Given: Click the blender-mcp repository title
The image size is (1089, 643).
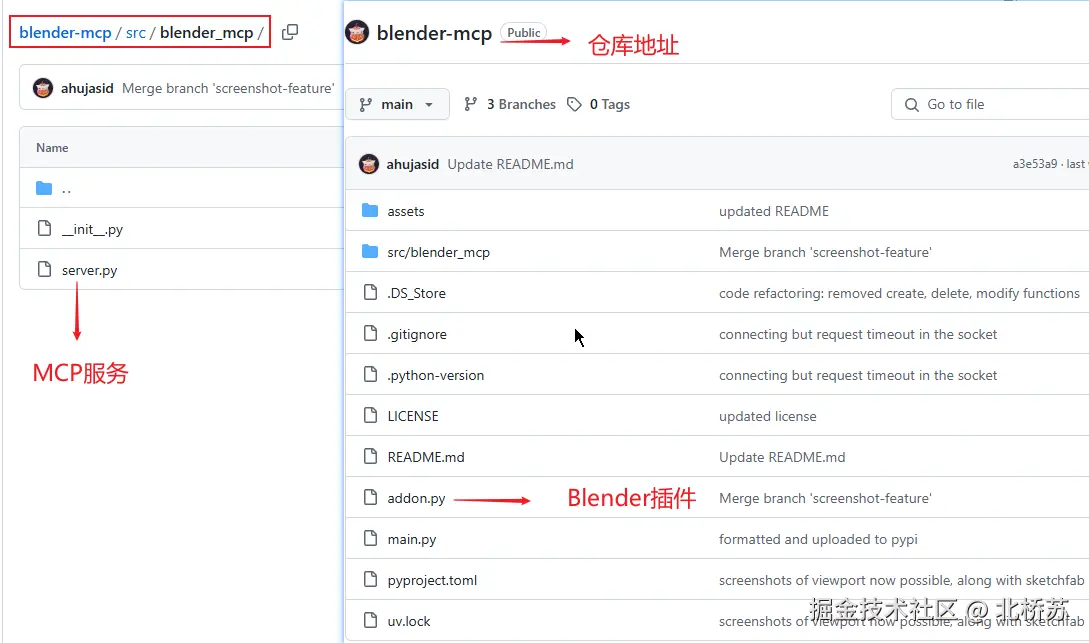Looking at the screenshot, I should click(x=434, y=33).
